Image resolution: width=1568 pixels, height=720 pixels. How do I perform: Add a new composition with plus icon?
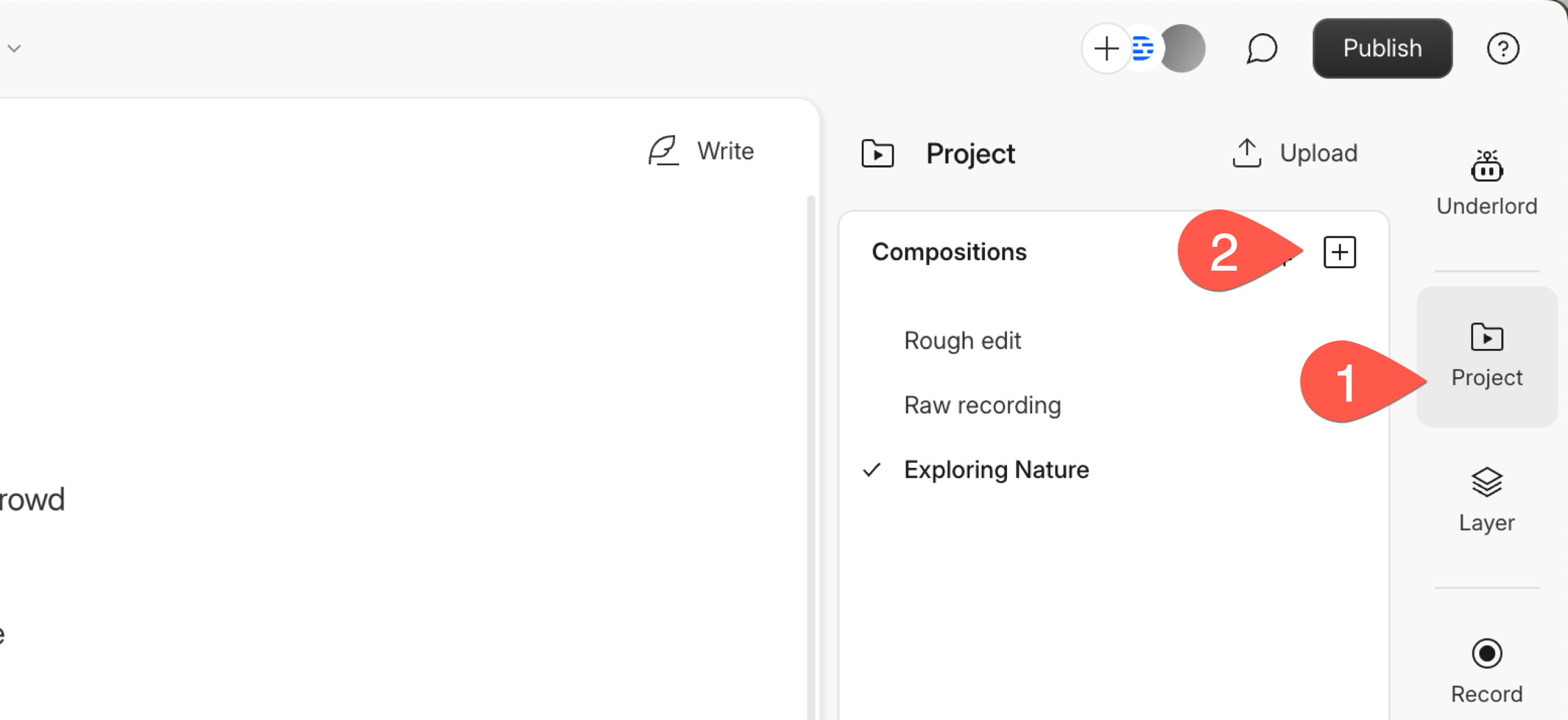point(1340,252)
